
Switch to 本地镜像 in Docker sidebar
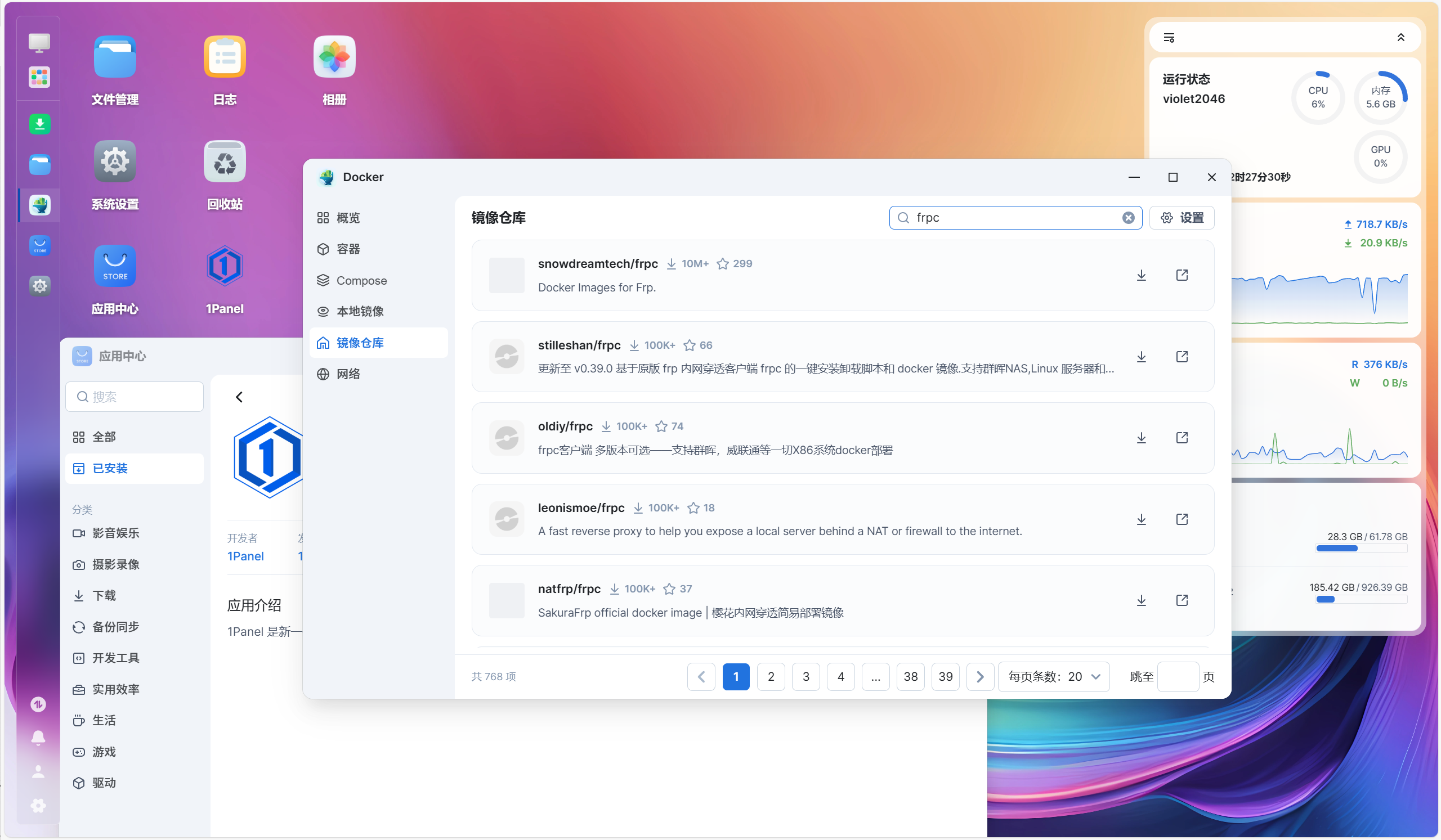(x=360, y=312)
